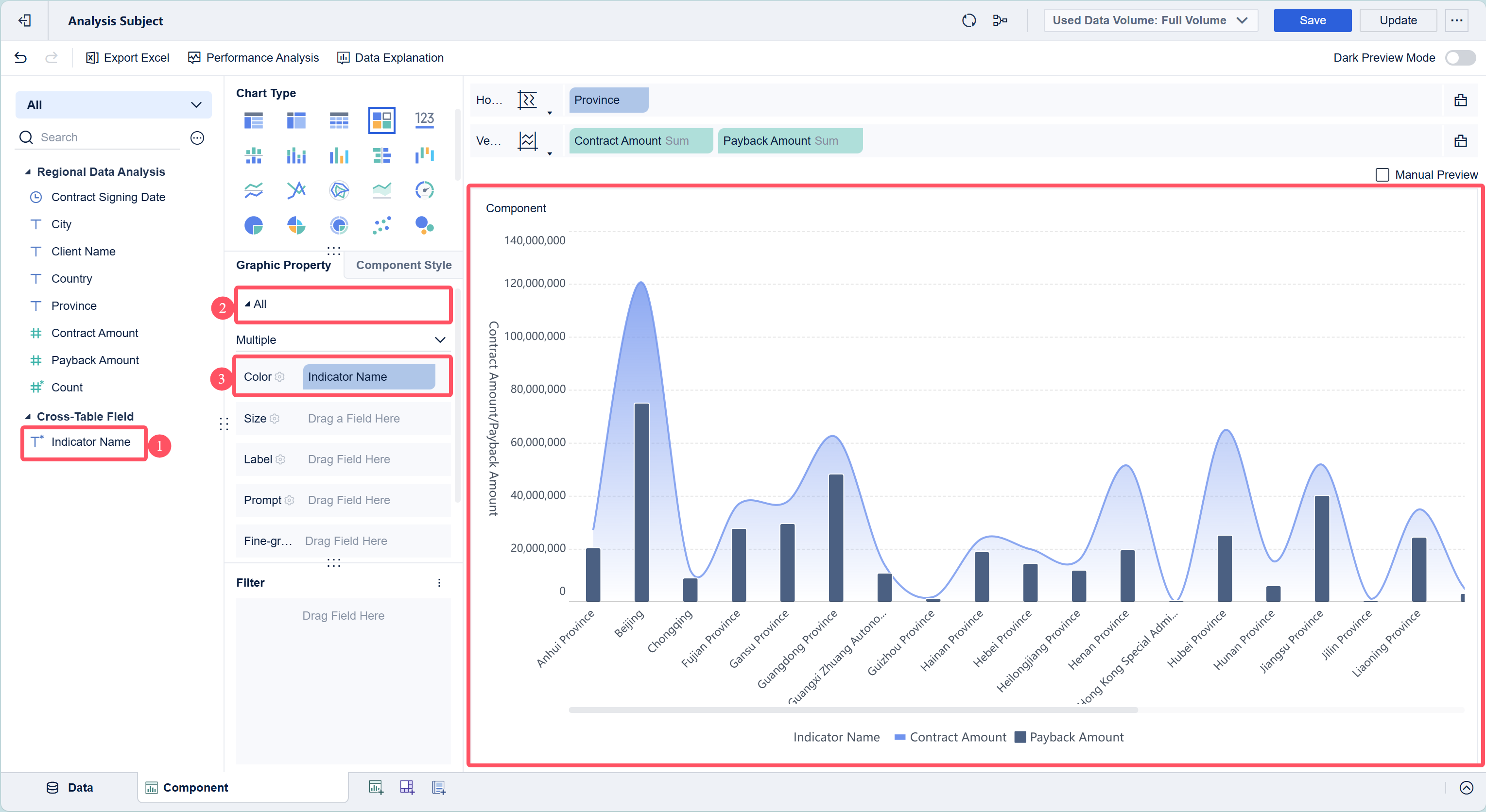Click the refresh circle icon in header
This screenshot has width=1486, height=812.
(x=969, y=21)
